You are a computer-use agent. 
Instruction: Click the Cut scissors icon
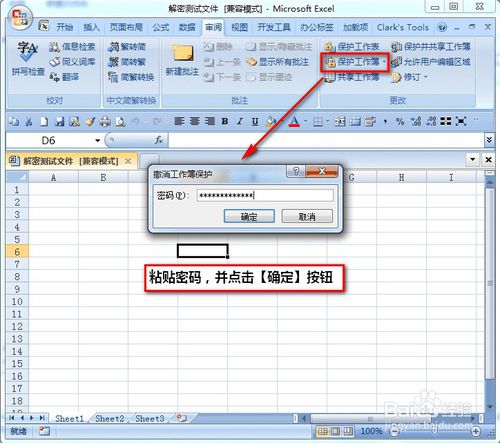[x=29, y=122]
